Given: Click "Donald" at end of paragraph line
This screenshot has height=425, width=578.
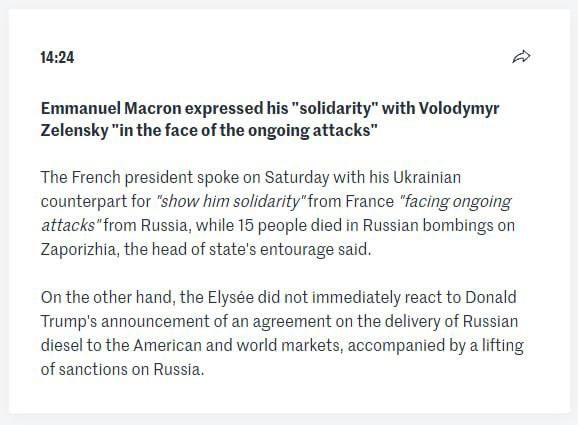Looking at the screenshot, I should click(x=491, y=297).
